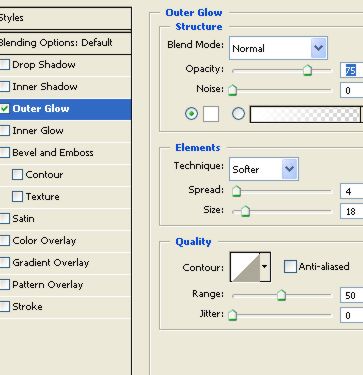
Task: Open the Blend Mode dropdown
Action: (278, 48)
